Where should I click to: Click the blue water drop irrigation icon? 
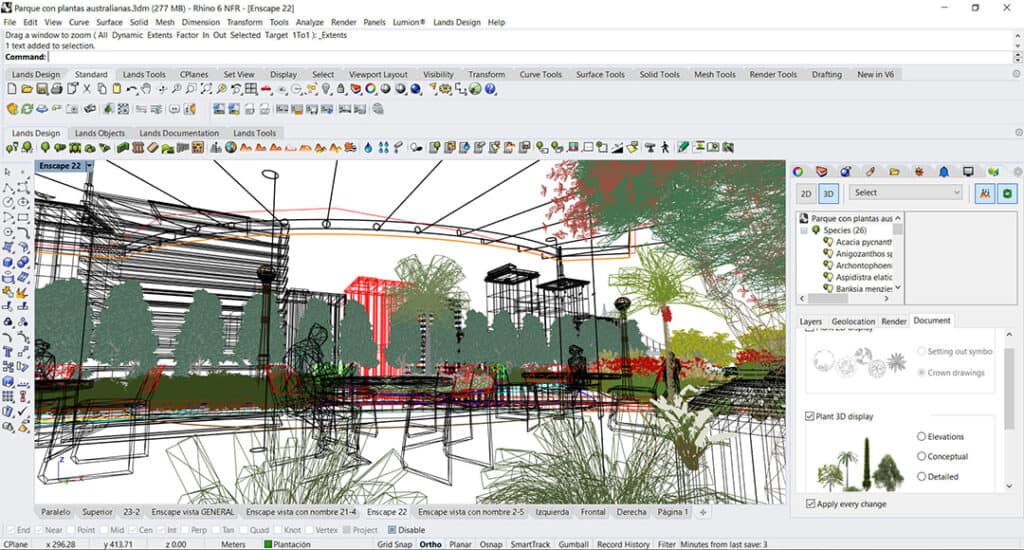pyautogui.click(x=368, y=148)
